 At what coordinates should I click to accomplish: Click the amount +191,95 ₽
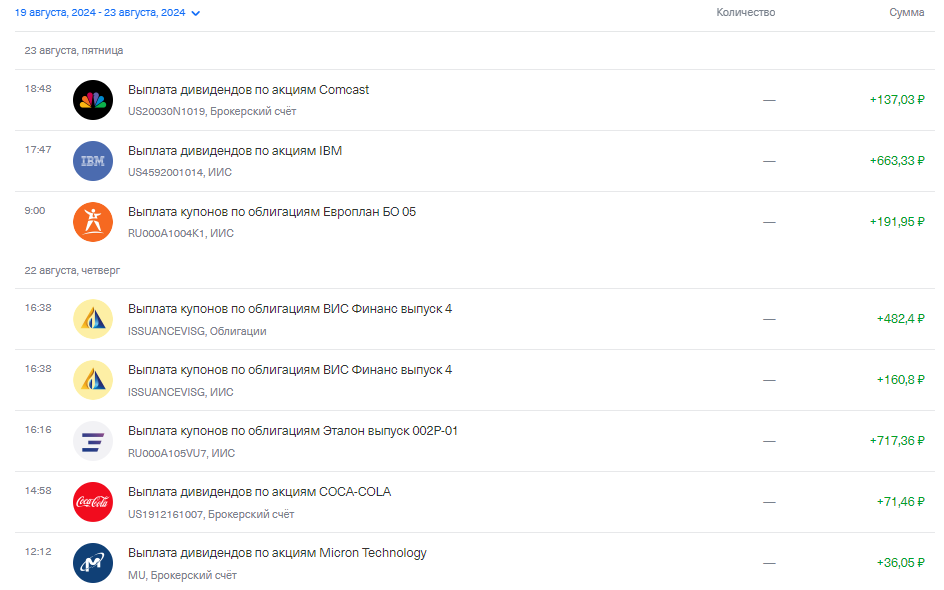coord(897,222)
